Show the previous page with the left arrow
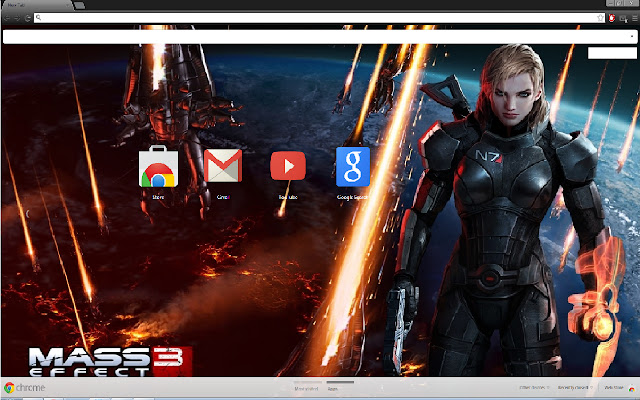640x400 pixels. point(27,213)
